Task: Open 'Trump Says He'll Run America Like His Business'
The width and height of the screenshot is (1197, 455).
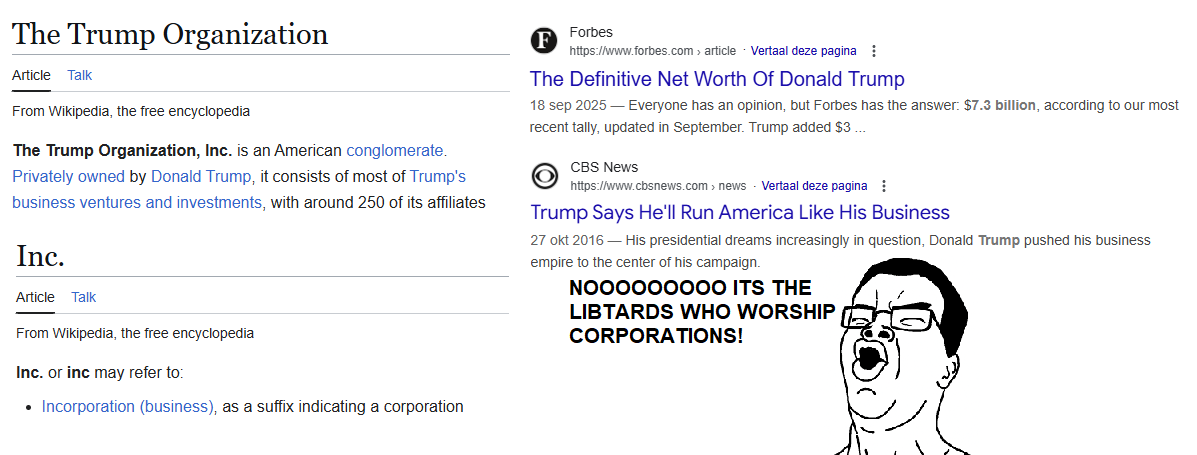Action: (x=740, y=212)
